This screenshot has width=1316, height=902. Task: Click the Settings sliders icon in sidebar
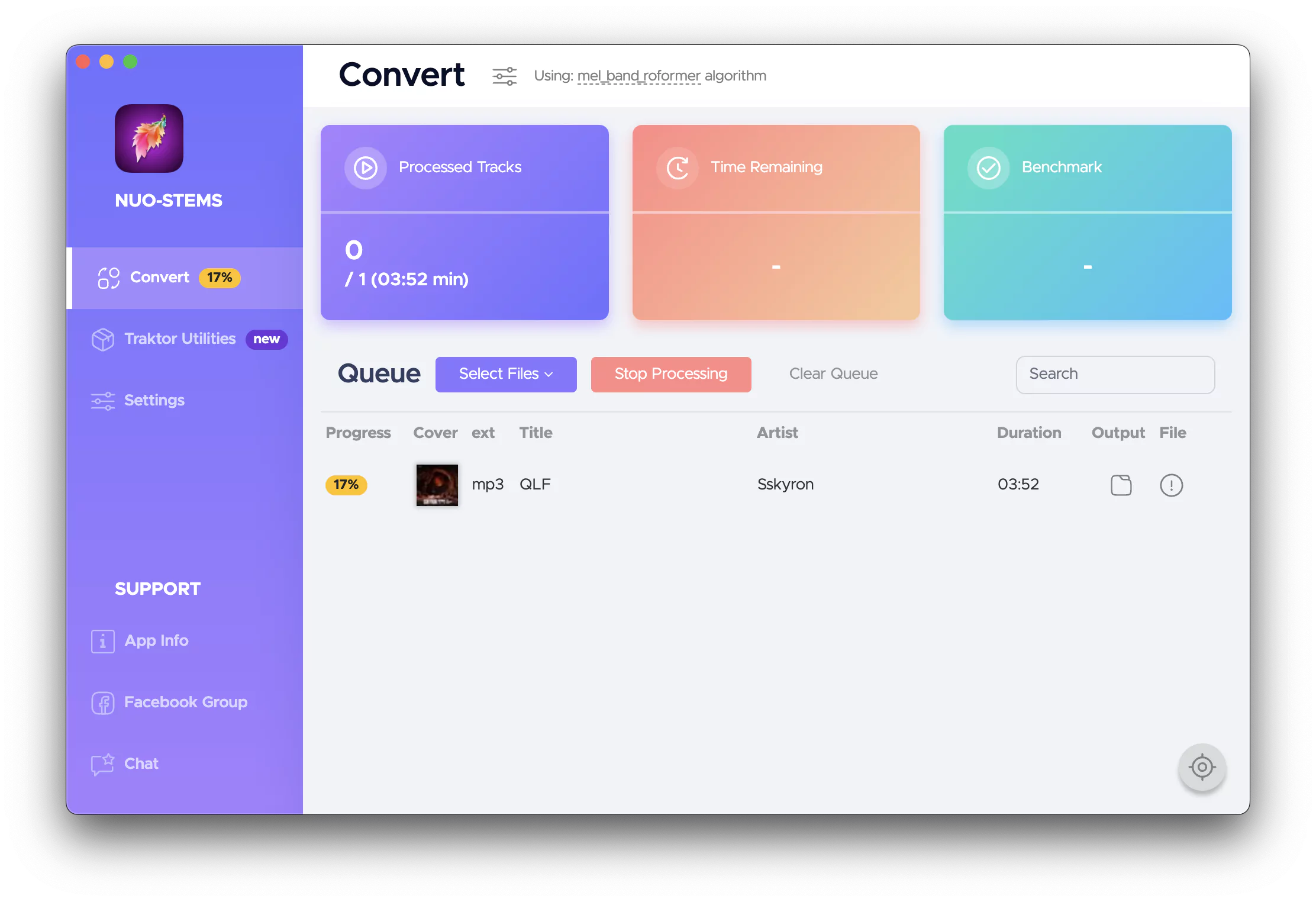pos(103,401)
